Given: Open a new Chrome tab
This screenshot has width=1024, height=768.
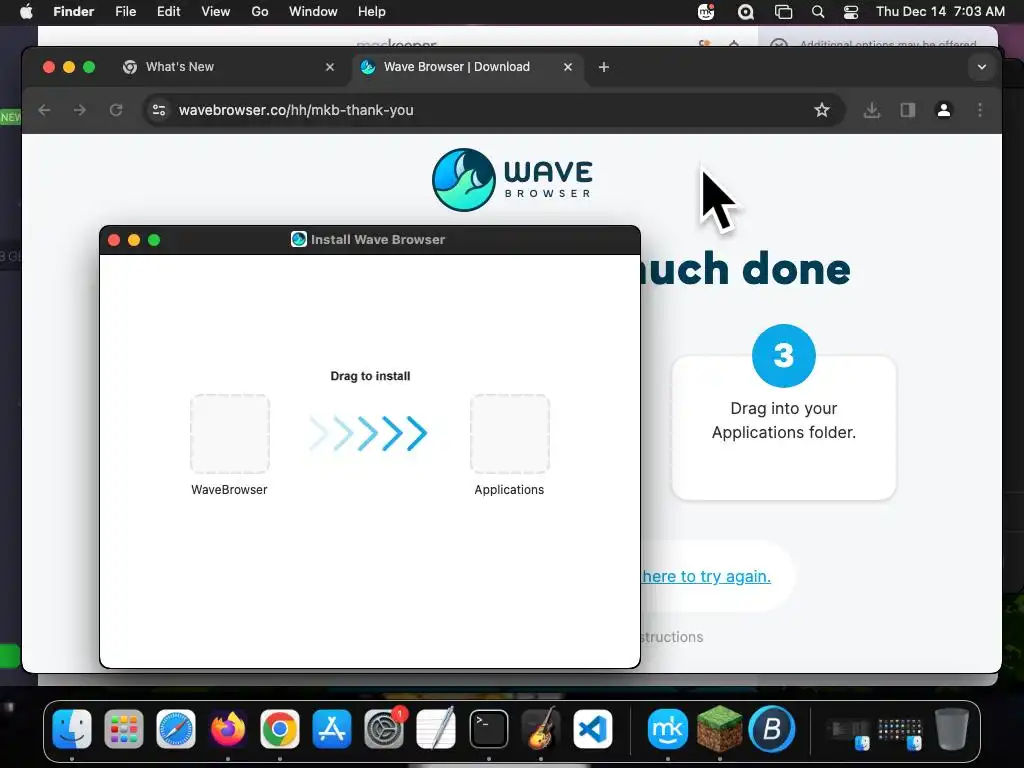Looking at the screenshot, I should point(603,67).
